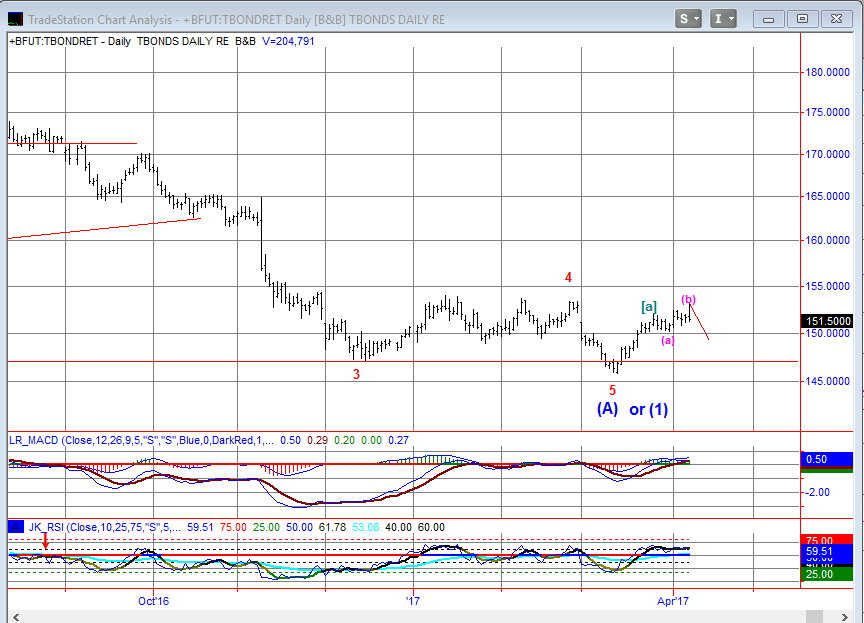
Task: Click the V=204,791 volume readout
Action: pyautogui.click(x=288, y=41)
